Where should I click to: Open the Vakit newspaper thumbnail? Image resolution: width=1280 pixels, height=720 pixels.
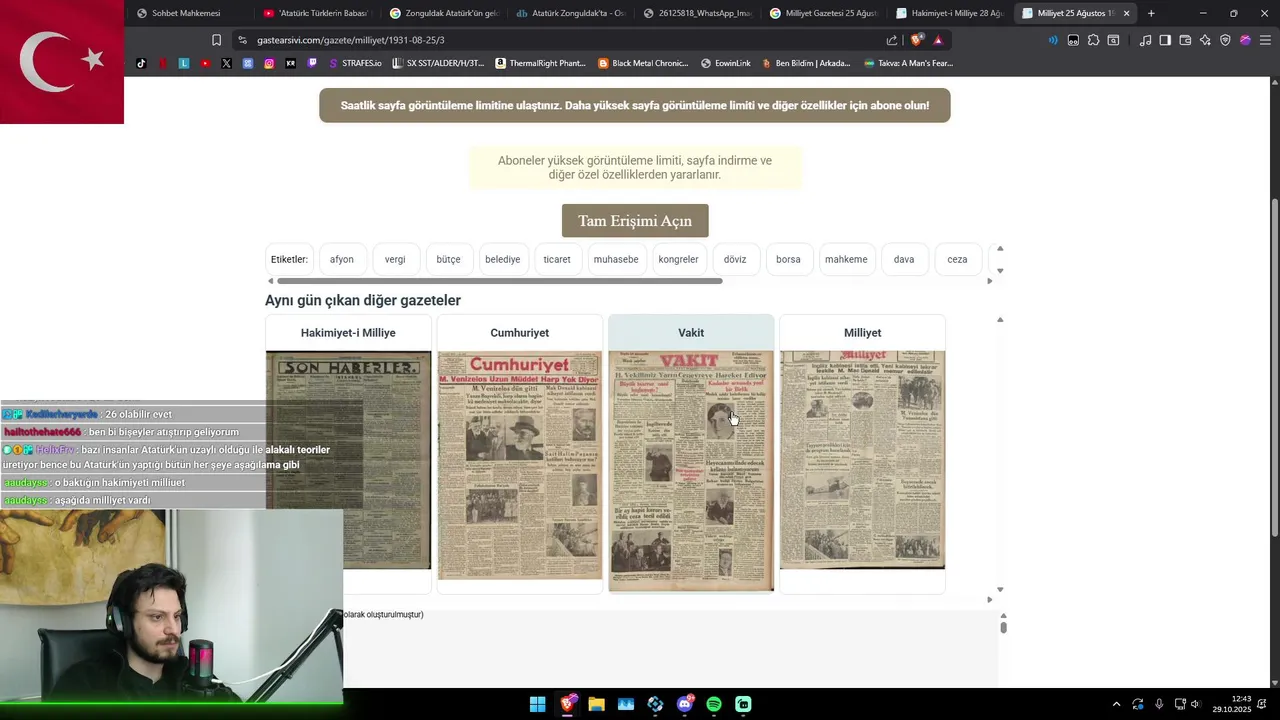tap(691, 470)
